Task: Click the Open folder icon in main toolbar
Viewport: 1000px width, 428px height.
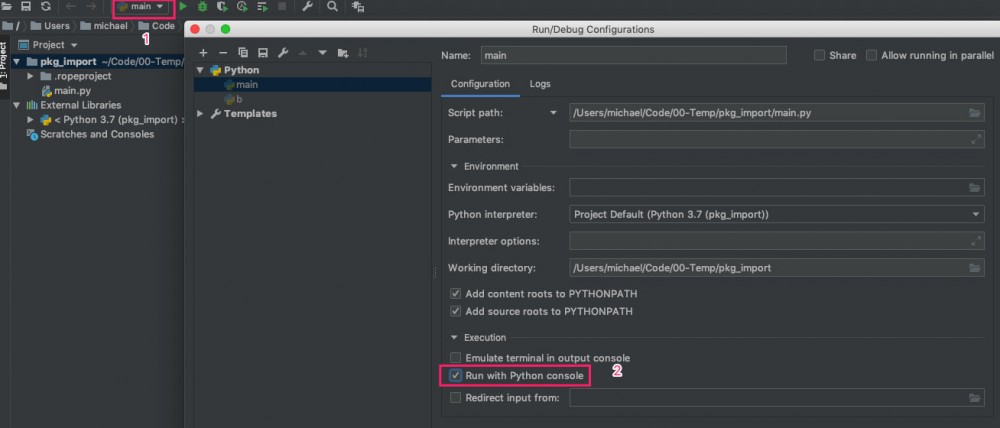Action: (x=6, y=6)
